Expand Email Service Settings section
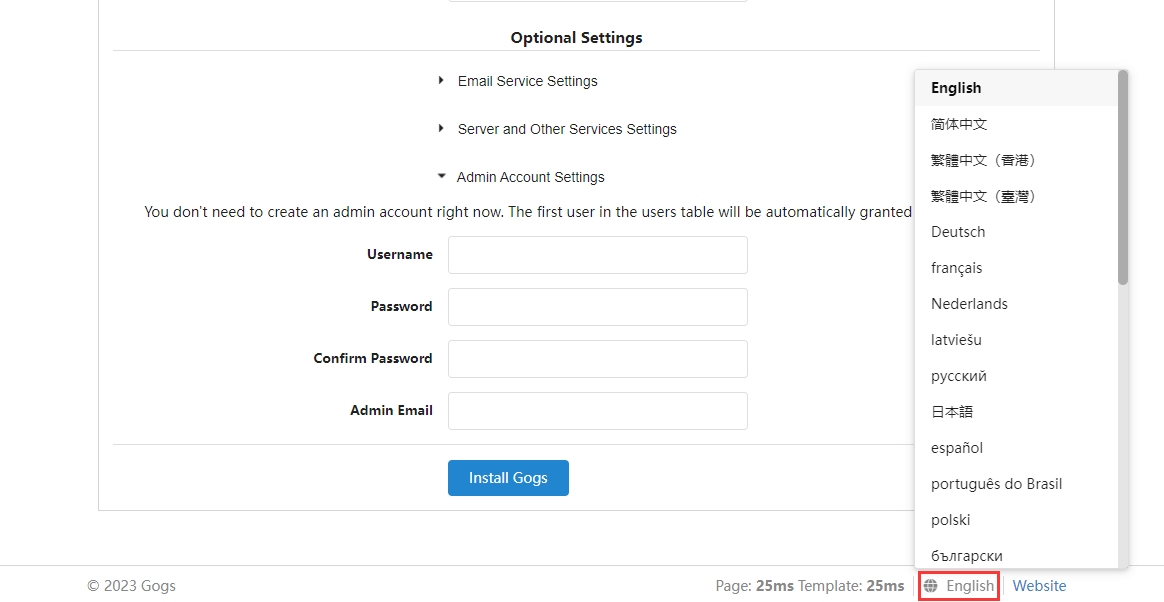The image size is (1164, 602). coord(527,81)
